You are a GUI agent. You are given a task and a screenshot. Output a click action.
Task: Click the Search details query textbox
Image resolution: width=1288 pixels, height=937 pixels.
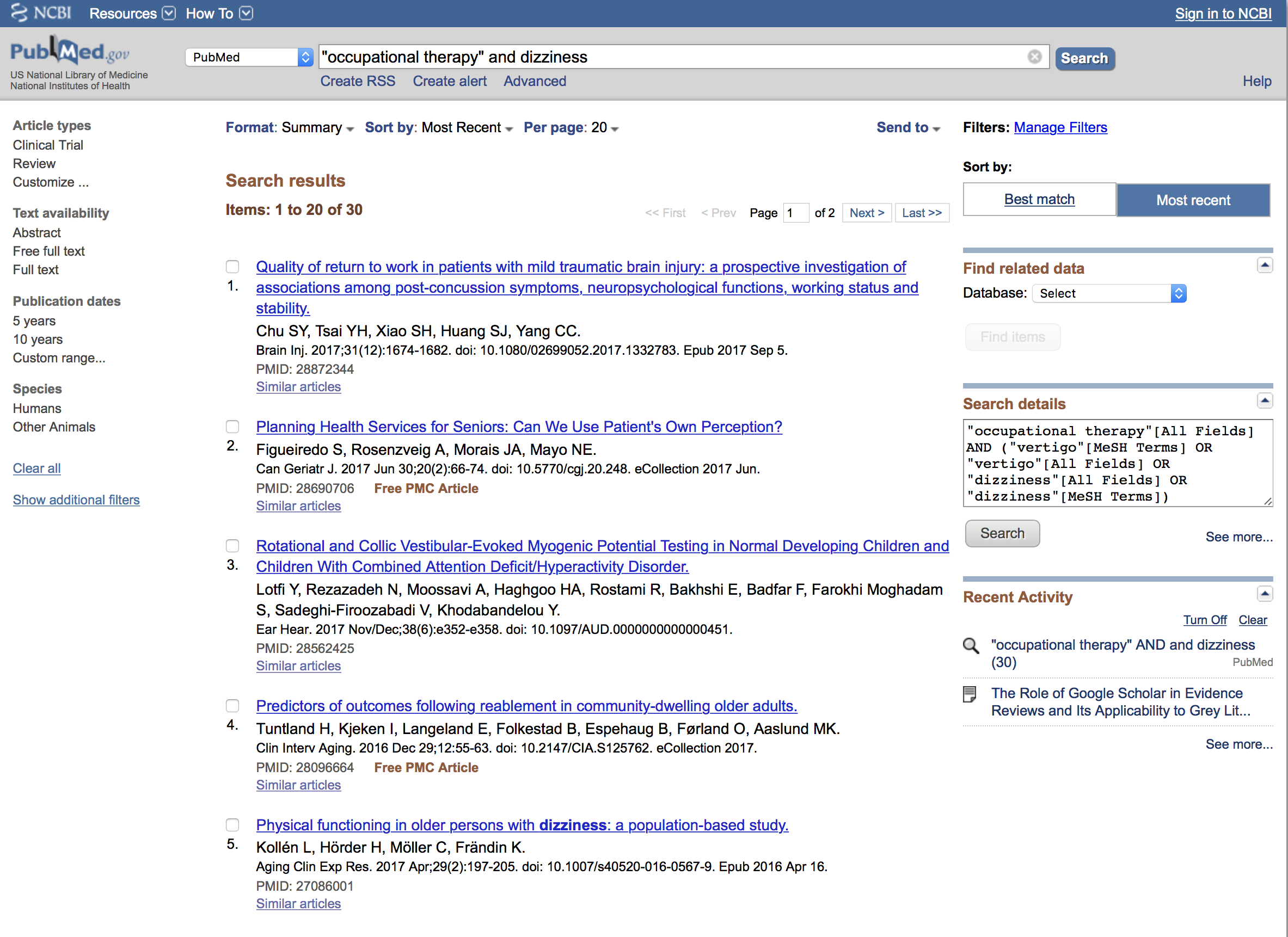click(x=1118, y=463)
